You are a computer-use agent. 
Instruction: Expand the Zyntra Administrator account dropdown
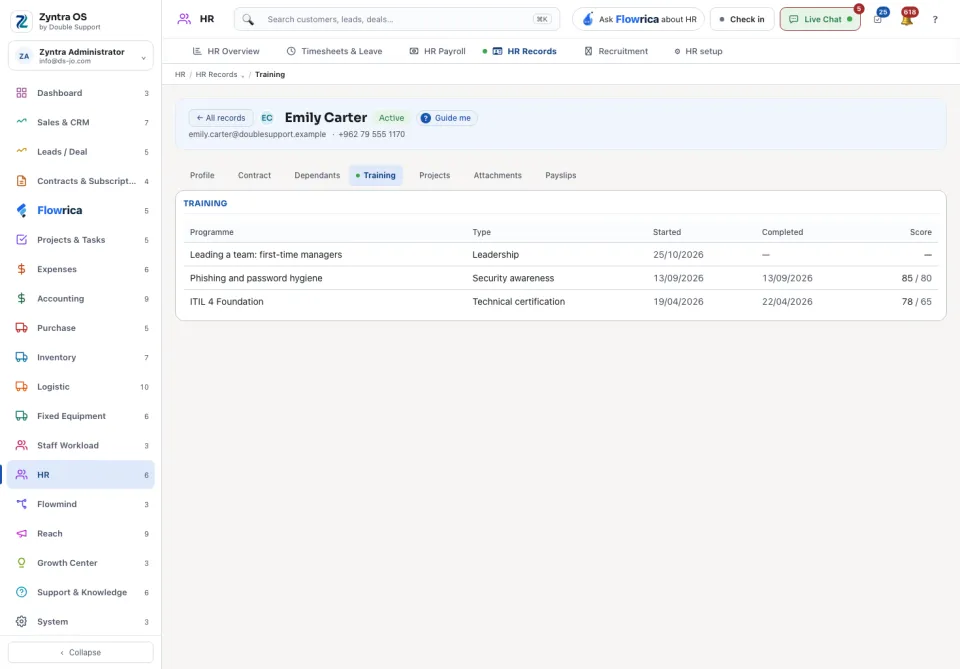pyautogui.click(x=143, y=58)
